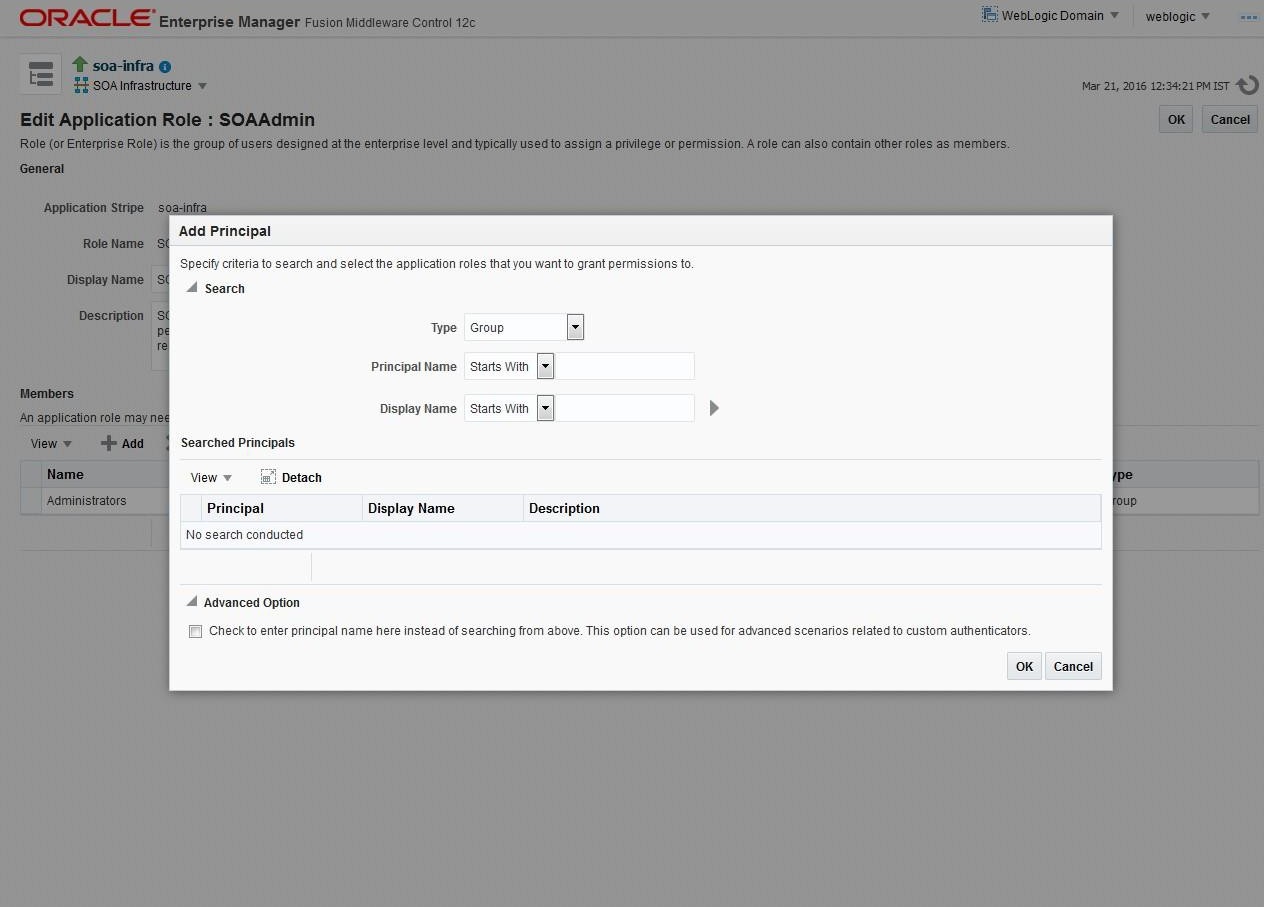Open Principal Name Starts With dropdown
1264x907 pixels.
545,366
